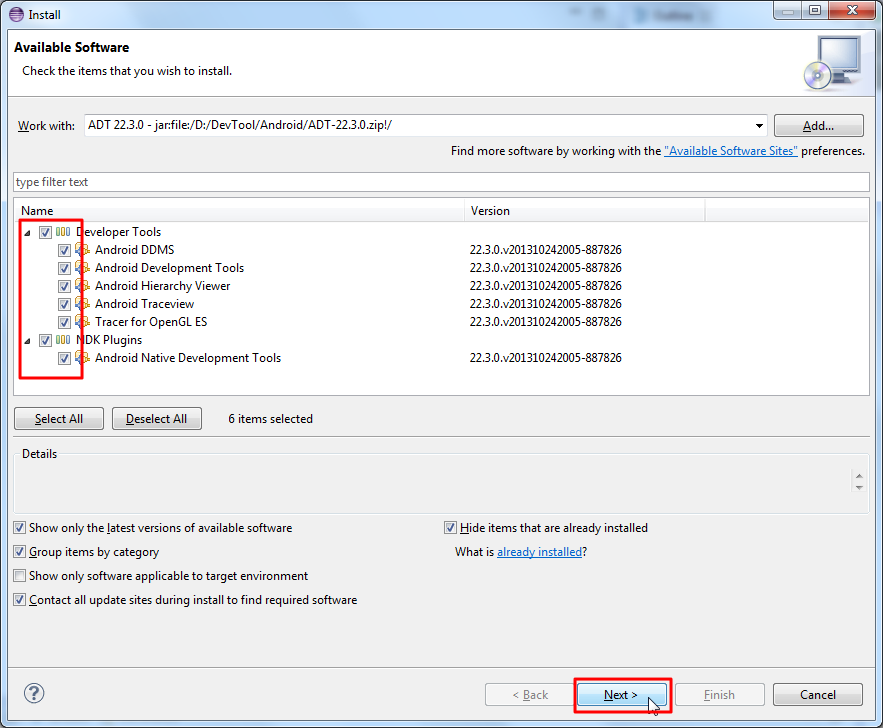
Task: Click the Name column header
Action: [x=241, y=211]
